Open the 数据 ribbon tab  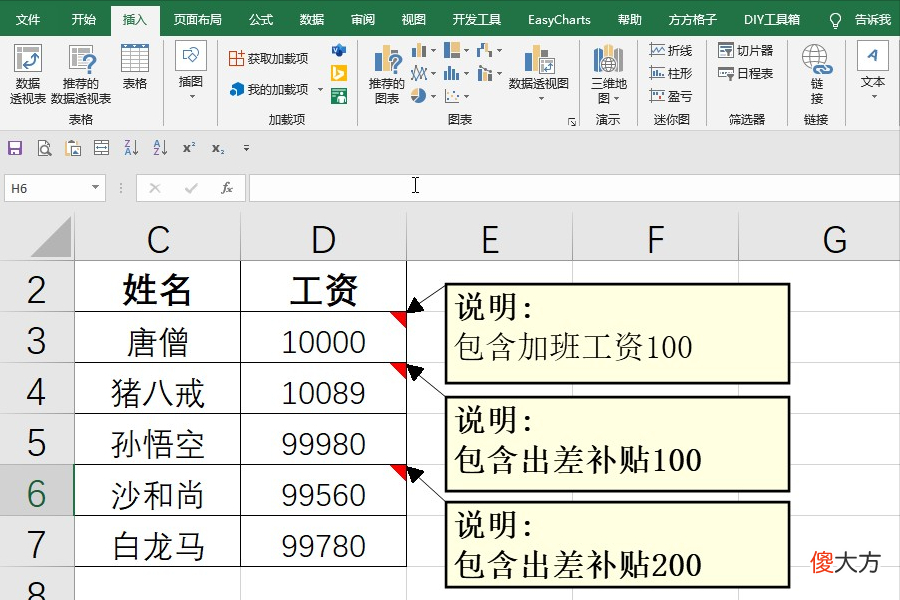pos(312,20)
